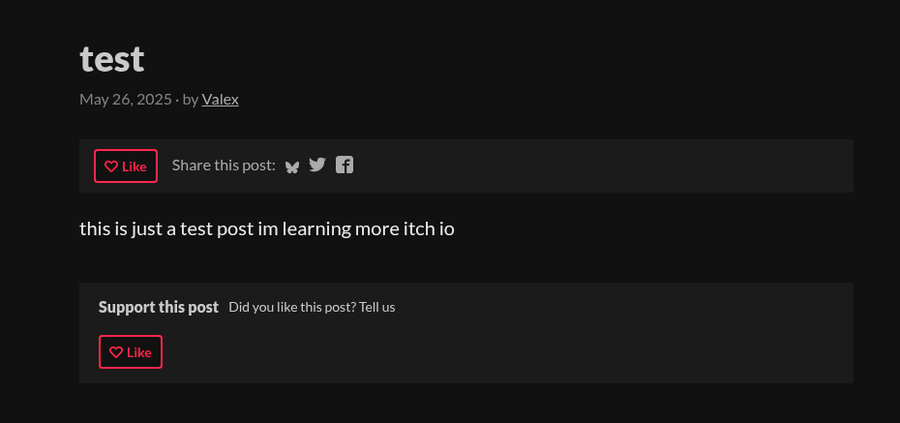Screen dimensions: 900x423
Task: Share this post on Facebook
Action: click(x=344, y=165)
